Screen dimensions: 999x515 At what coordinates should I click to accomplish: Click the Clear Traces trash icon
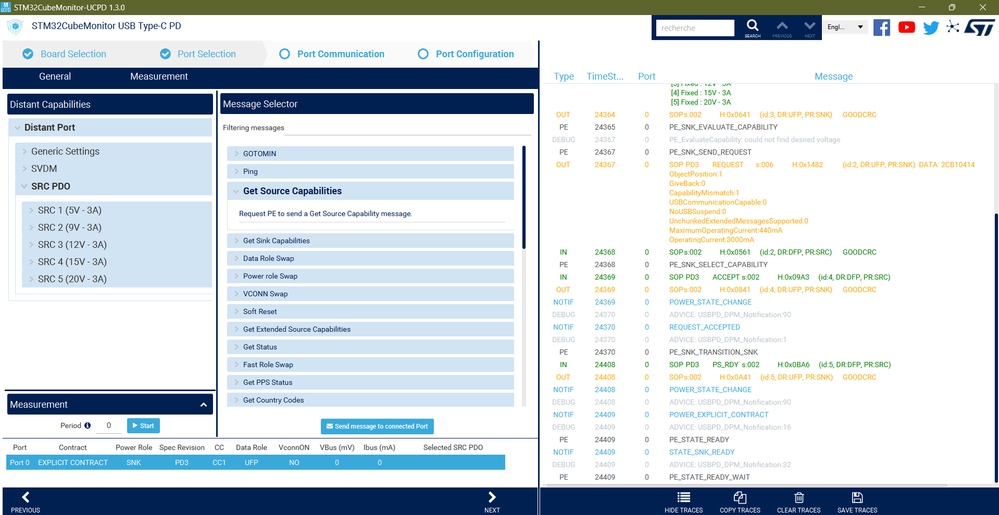pyautogui.click(x=799, y=498)
